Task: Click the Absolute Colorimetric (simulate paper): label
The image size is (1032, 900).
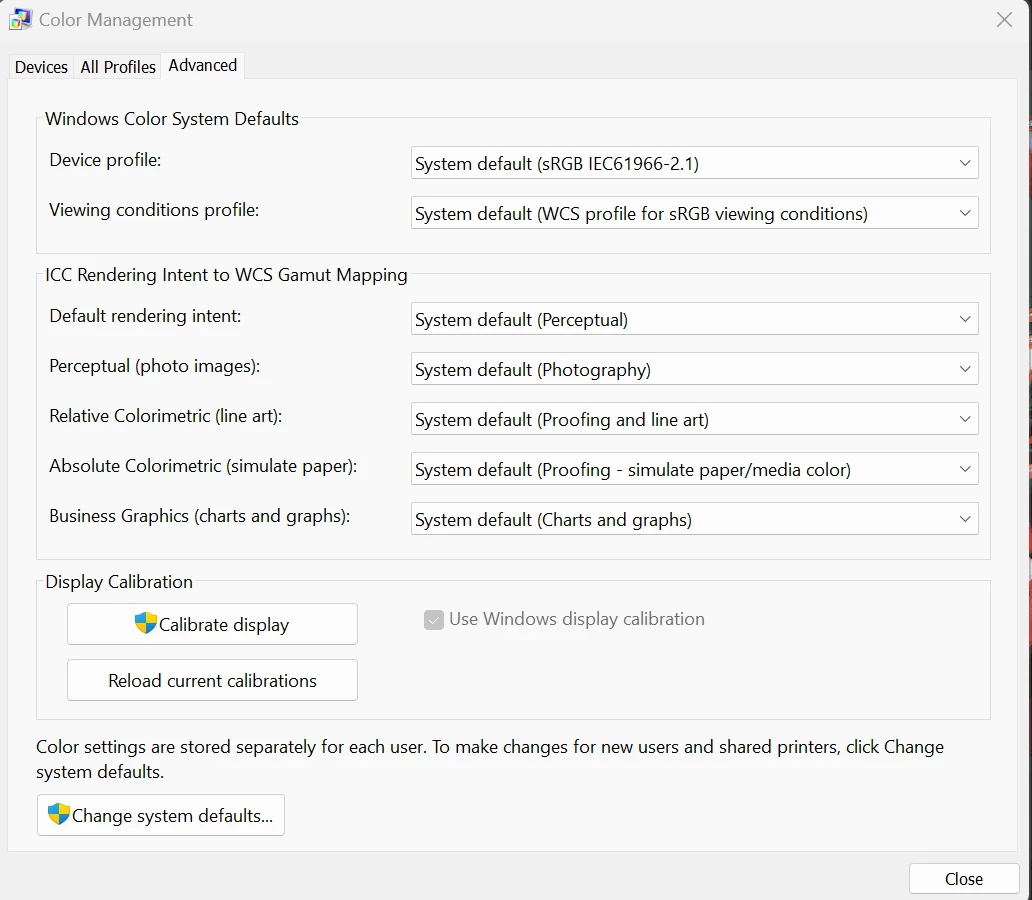Action: coord(203,466)
